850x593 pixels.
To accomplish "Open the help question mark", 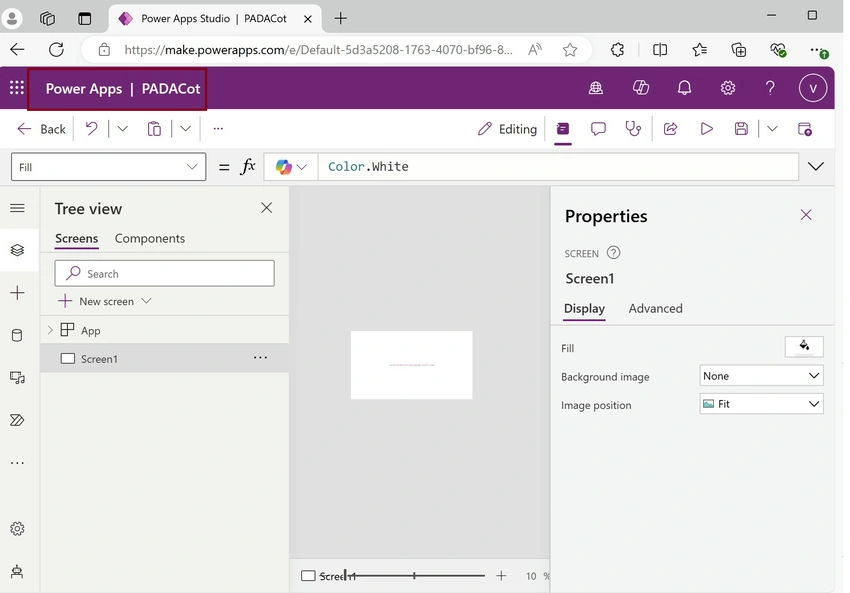I will point(770,88).
